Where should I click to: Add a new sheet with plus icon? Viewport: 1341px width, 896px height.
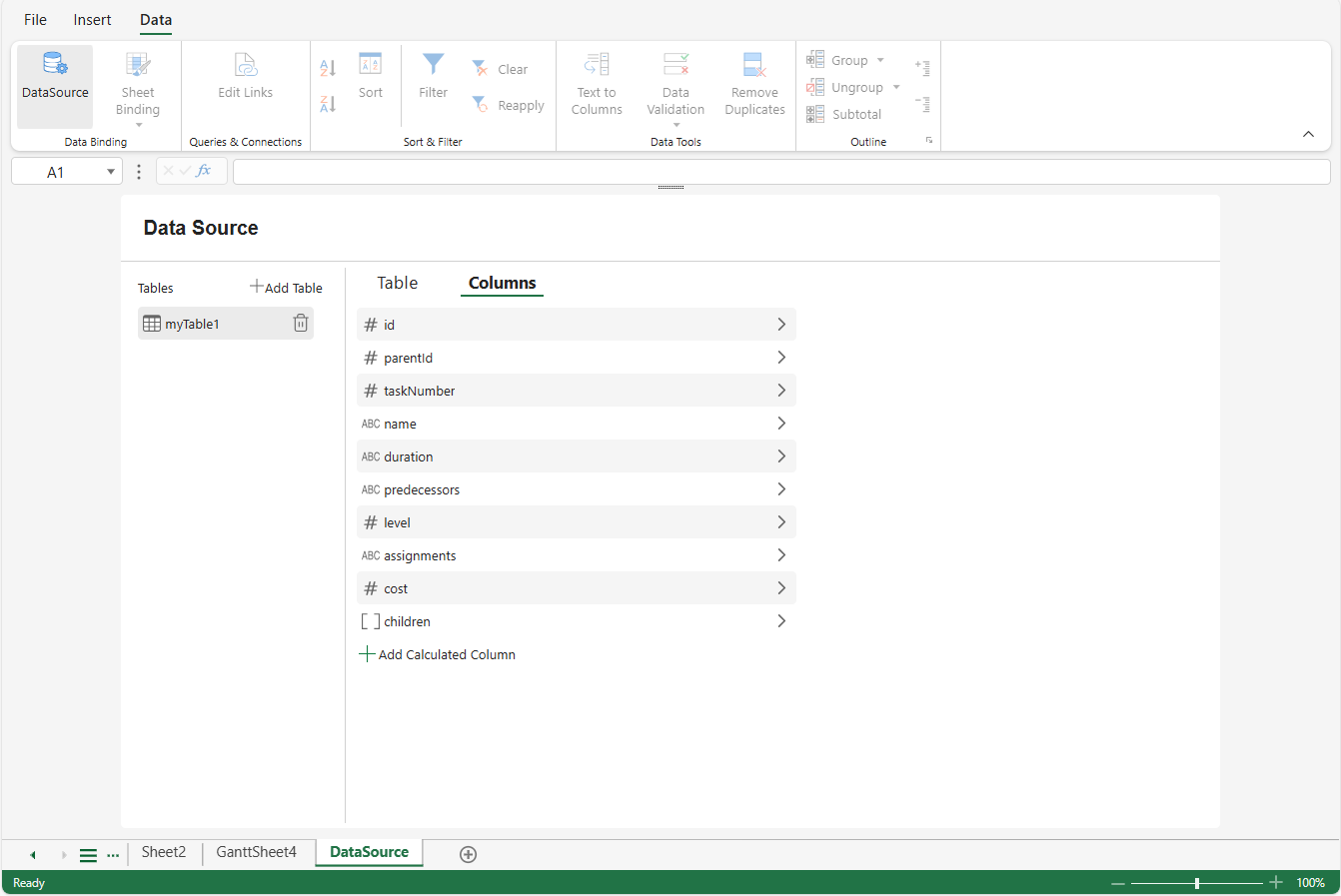click(468, 854)
